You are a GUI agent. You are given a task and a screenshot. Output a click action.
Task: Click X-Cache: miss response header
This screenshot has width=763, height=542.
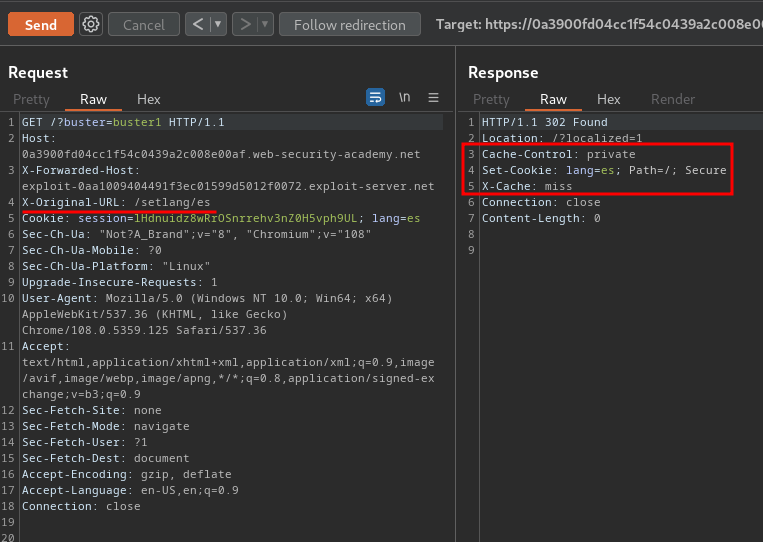pyautogui.click(x=527, y=186)
